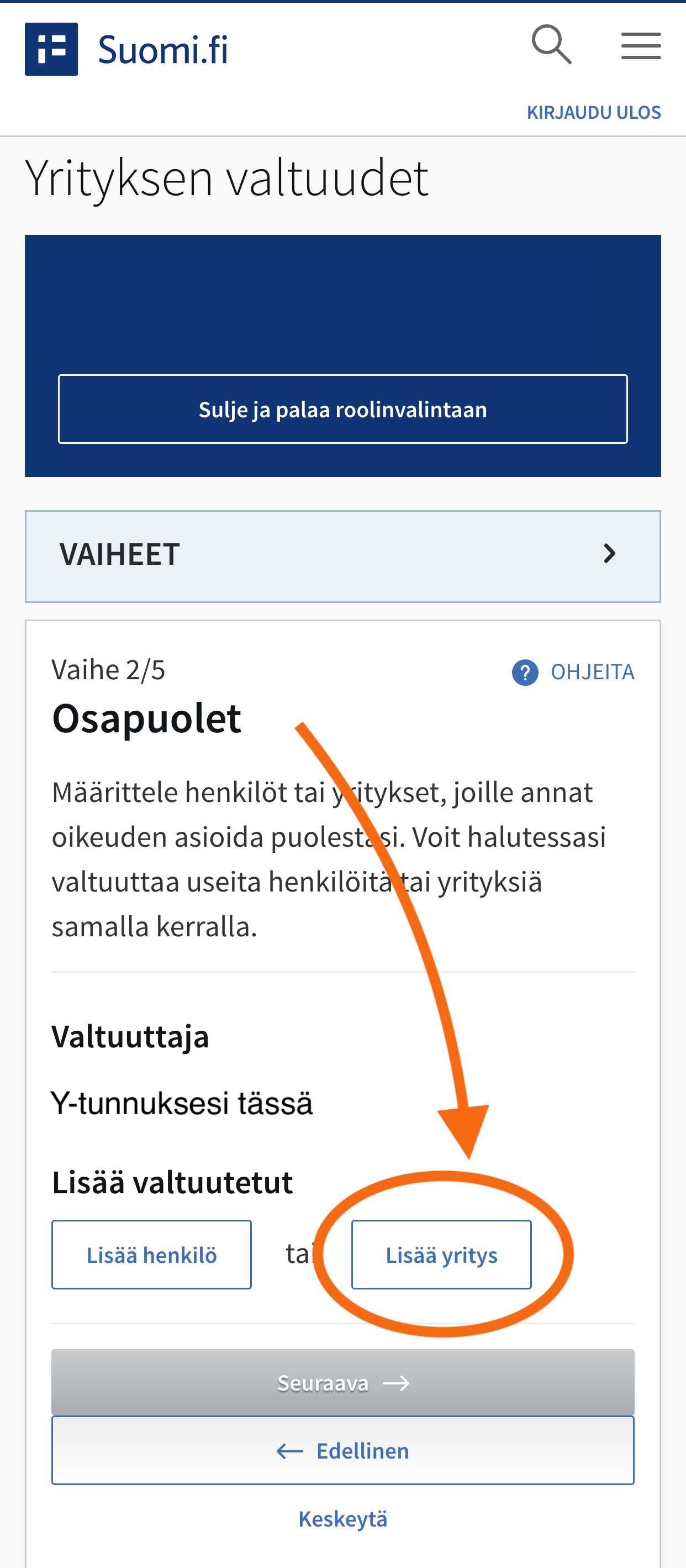Click the right arrow icon on Seuraava

(x=396, y=1383)
